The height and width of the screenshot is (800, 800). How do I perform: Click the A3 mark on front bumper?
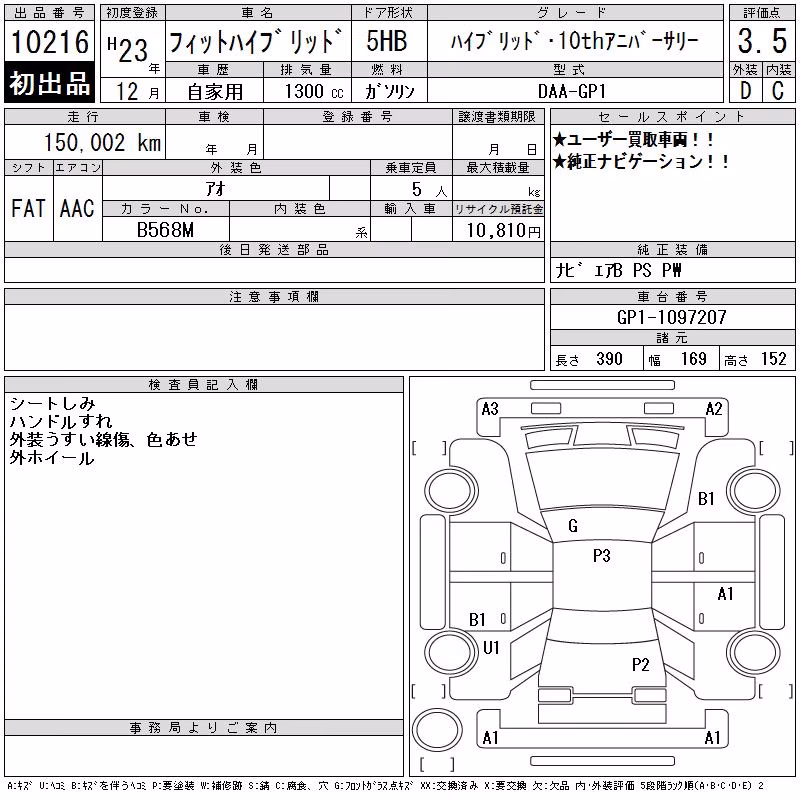pyautogui.click(x=490, y=409)
